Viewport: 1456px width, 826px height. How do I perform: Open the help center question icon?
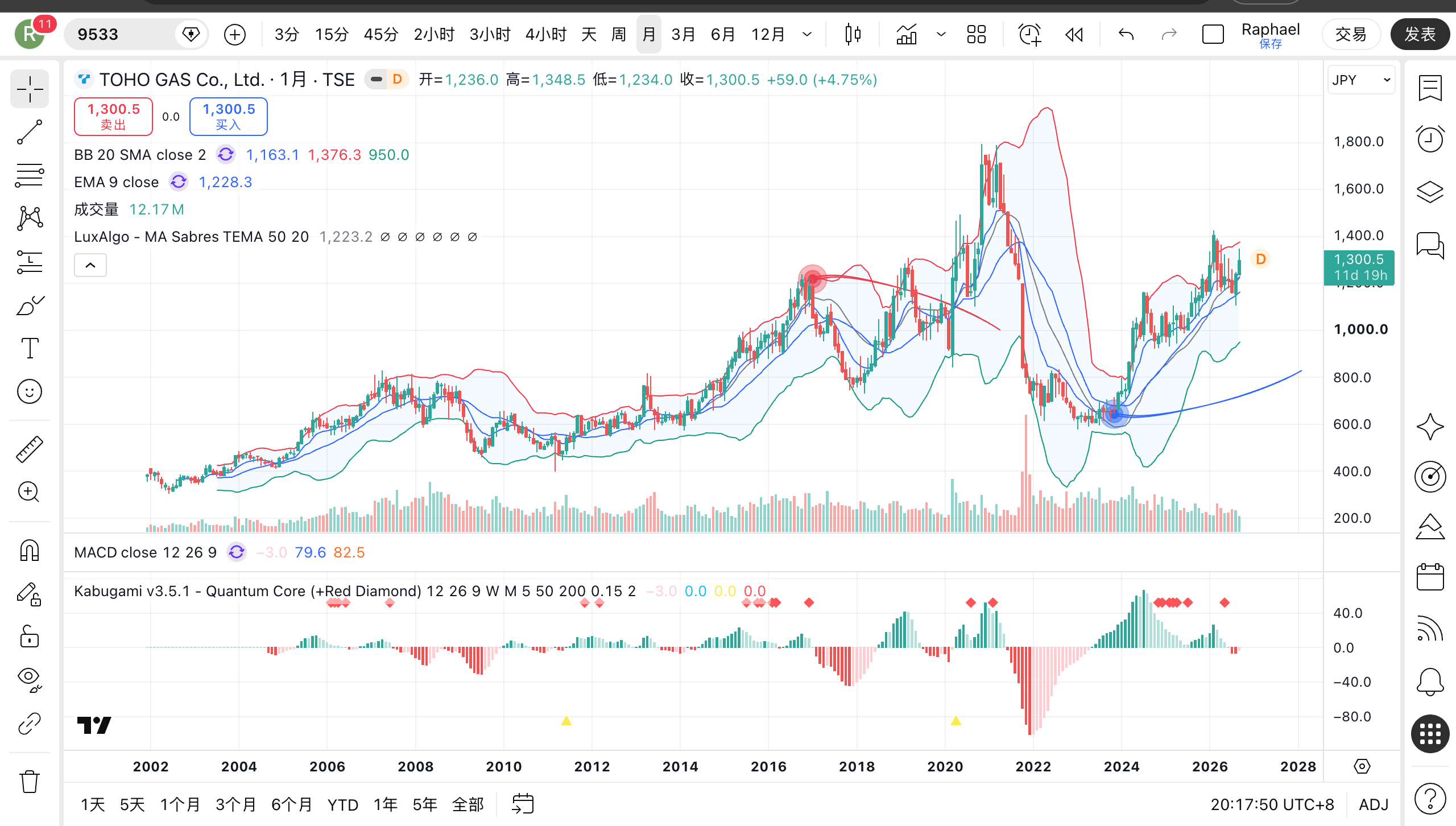tap(1430, 799)
